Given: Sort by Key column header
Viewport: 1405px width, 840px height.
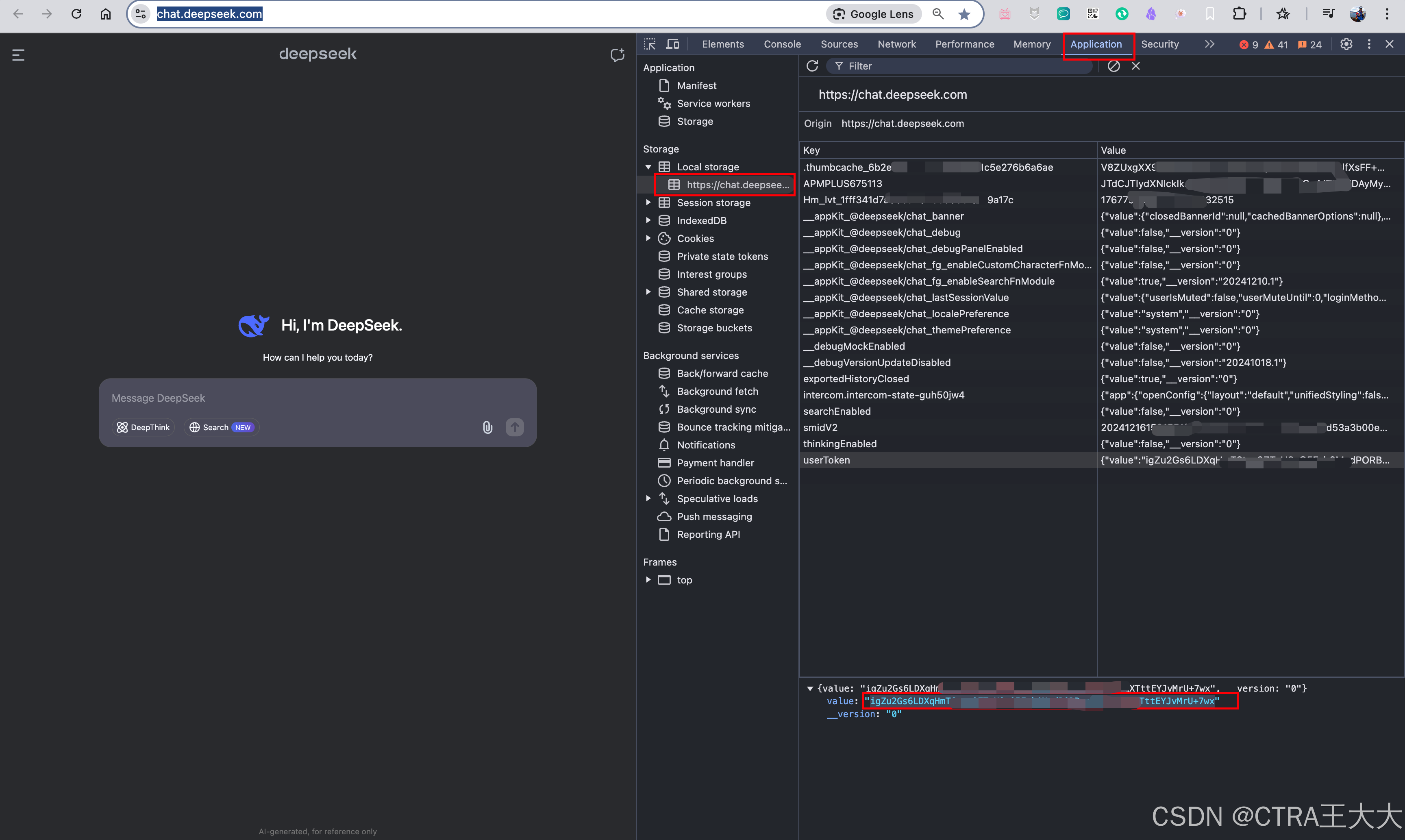Looking at the screenshot, I should point(948,150).
